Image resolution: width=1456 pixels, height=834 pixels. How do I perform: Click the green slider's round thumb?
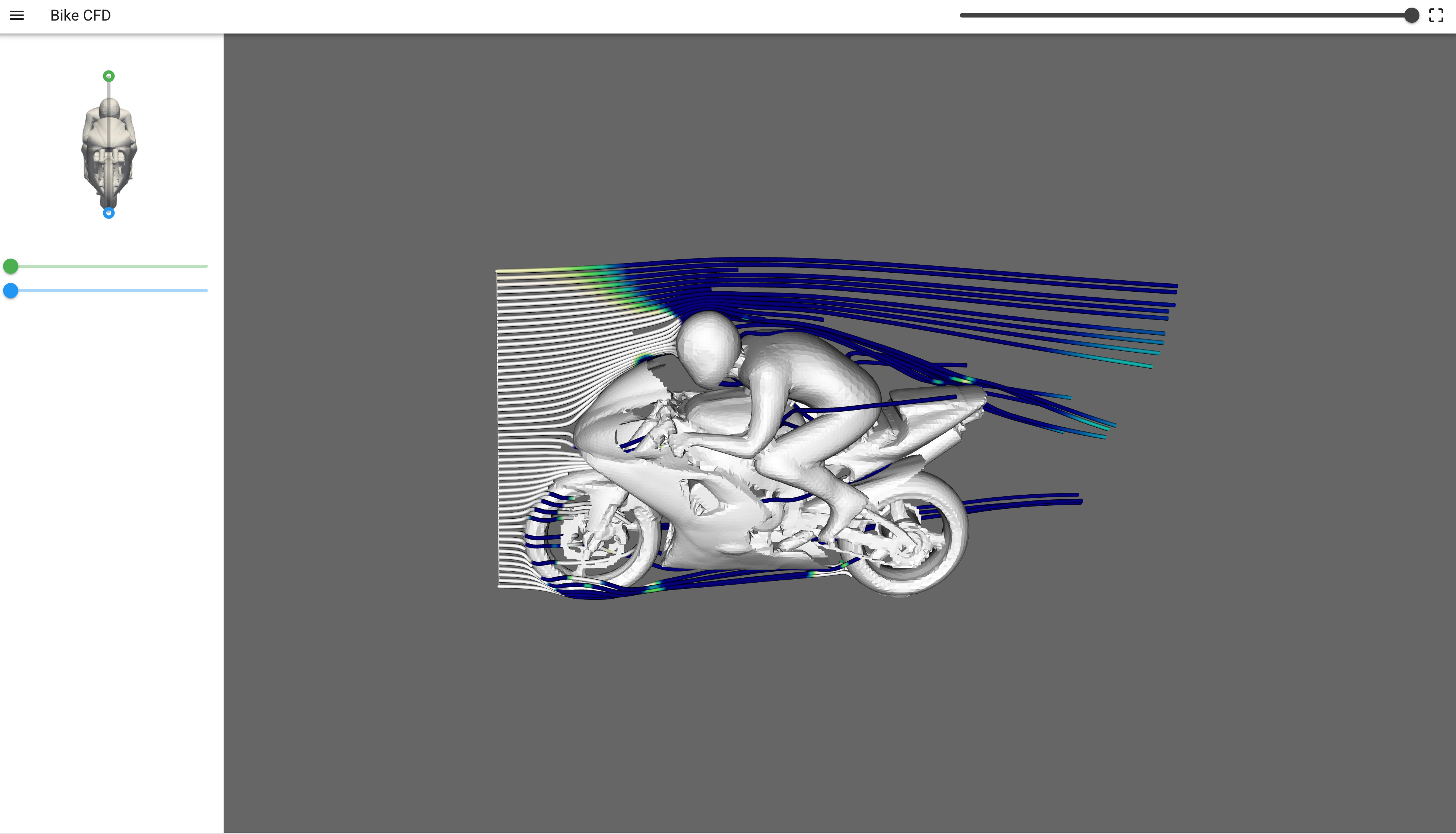(x=11, y=266)
